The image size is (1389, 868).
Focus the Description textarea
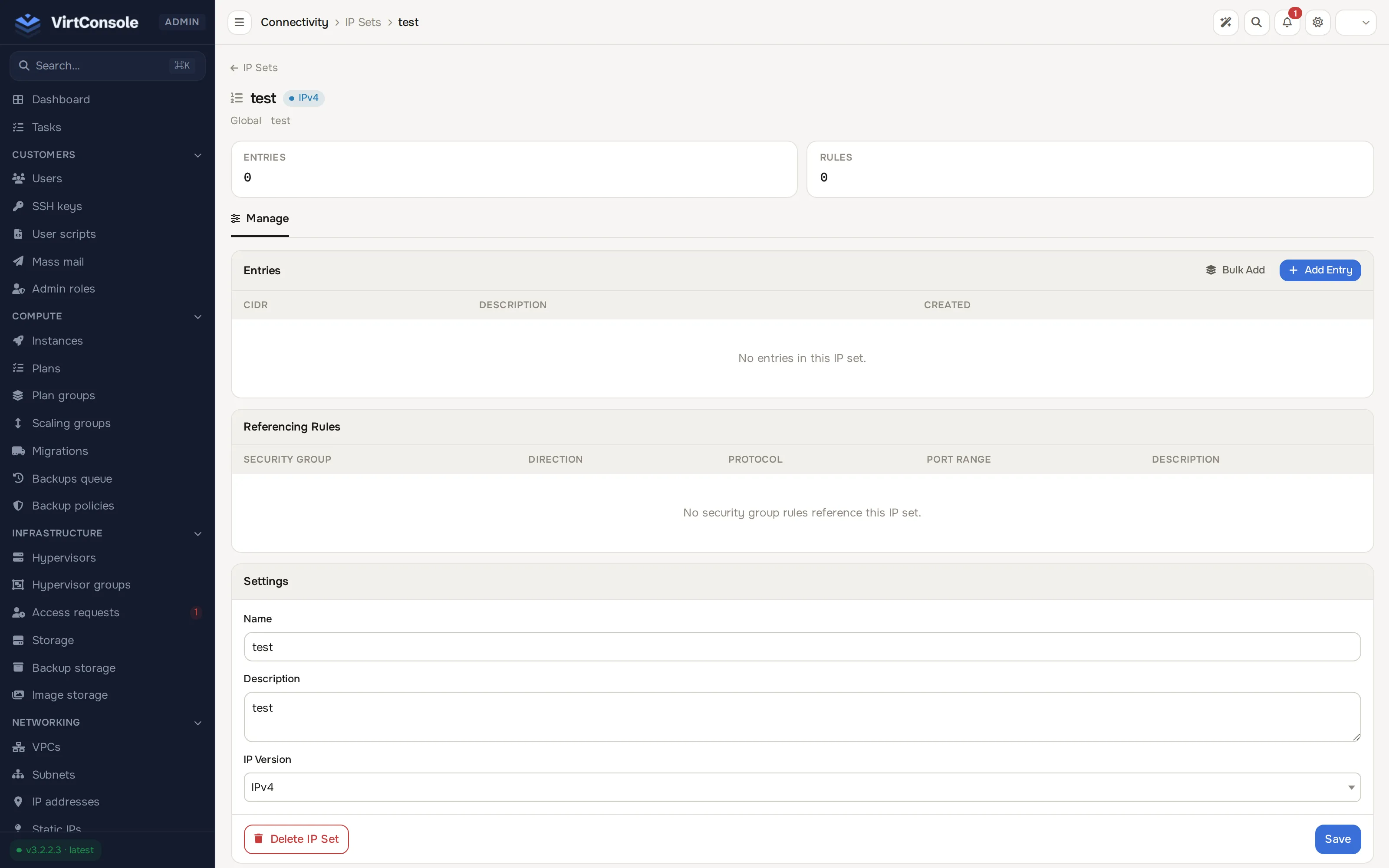pos(802,717)
